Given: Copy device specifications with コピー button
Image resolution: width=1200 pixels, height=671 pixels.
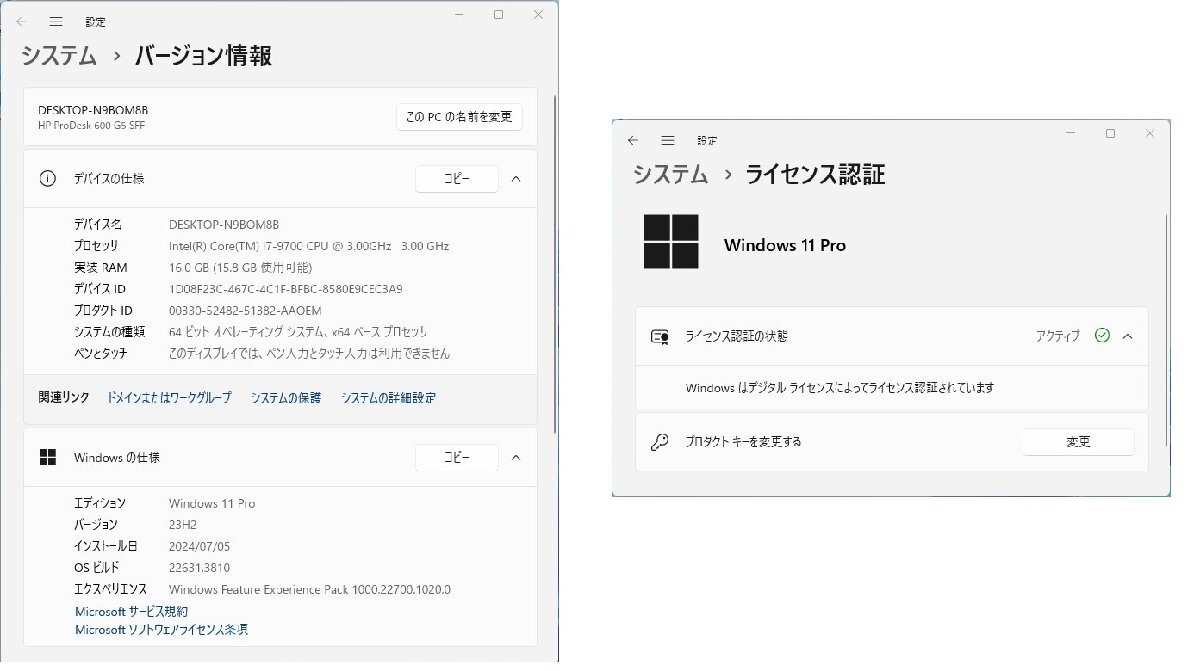Looking at the screenshot, I should click(457, 179).
